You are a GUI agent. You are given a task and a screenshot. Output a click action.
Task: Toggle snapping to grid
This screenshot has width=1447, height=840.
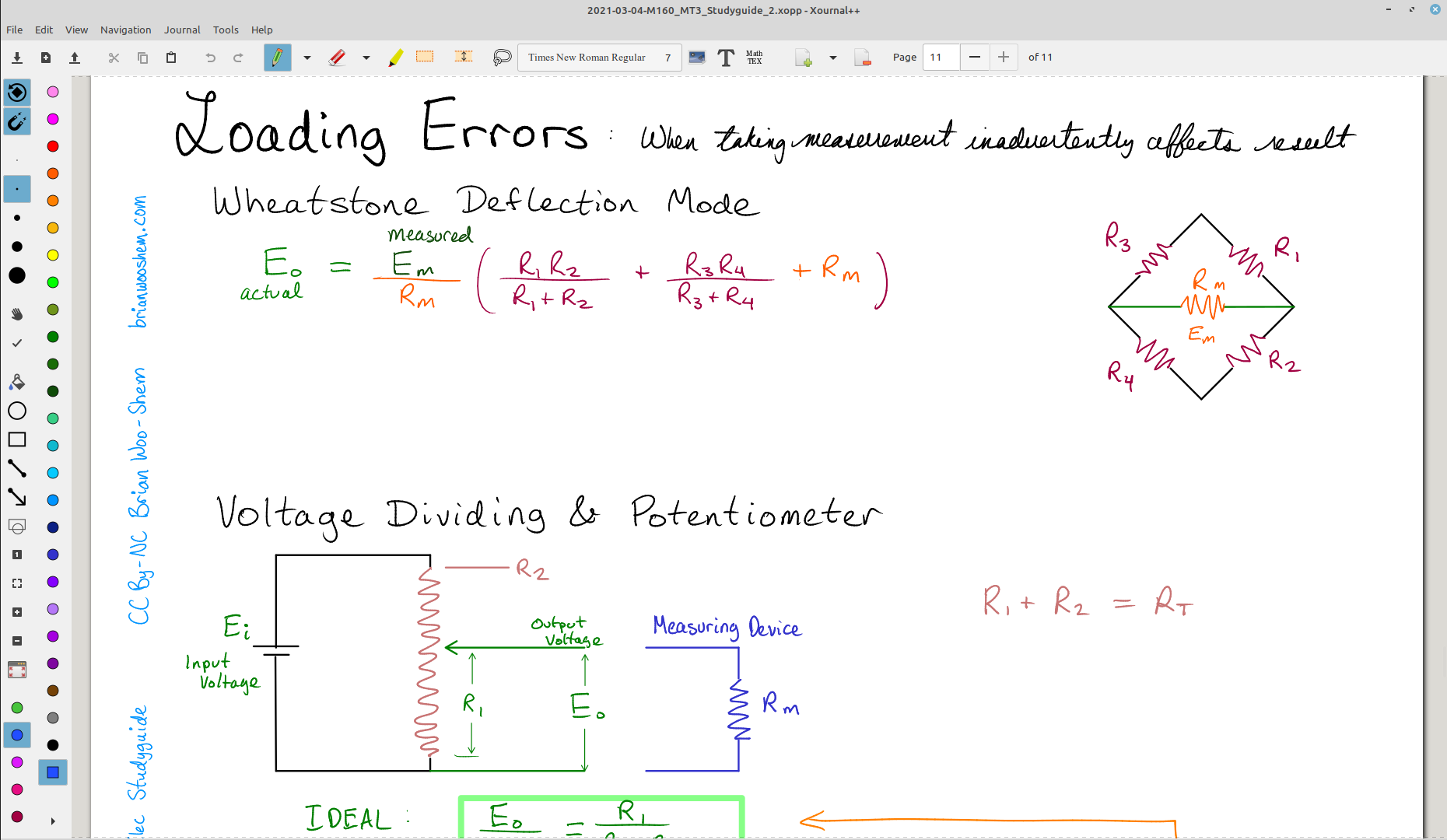coord(17,122)
